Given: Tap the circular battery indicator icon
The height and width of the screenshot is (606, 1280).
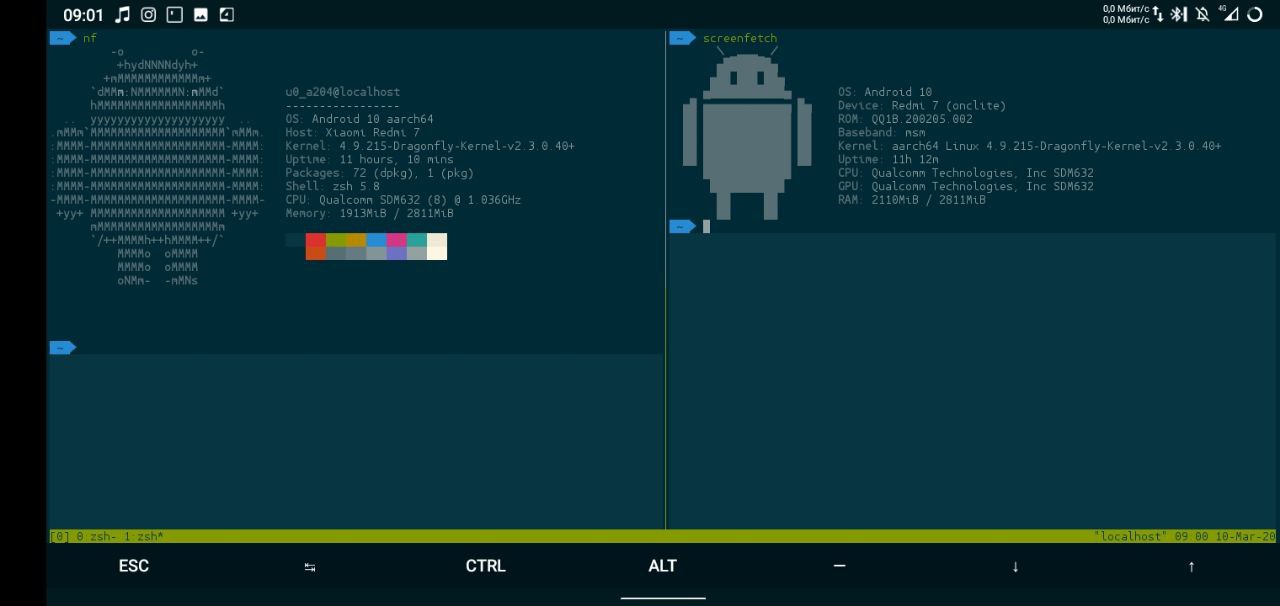Looking at the screenshot, I should (x=1254, y=14).
